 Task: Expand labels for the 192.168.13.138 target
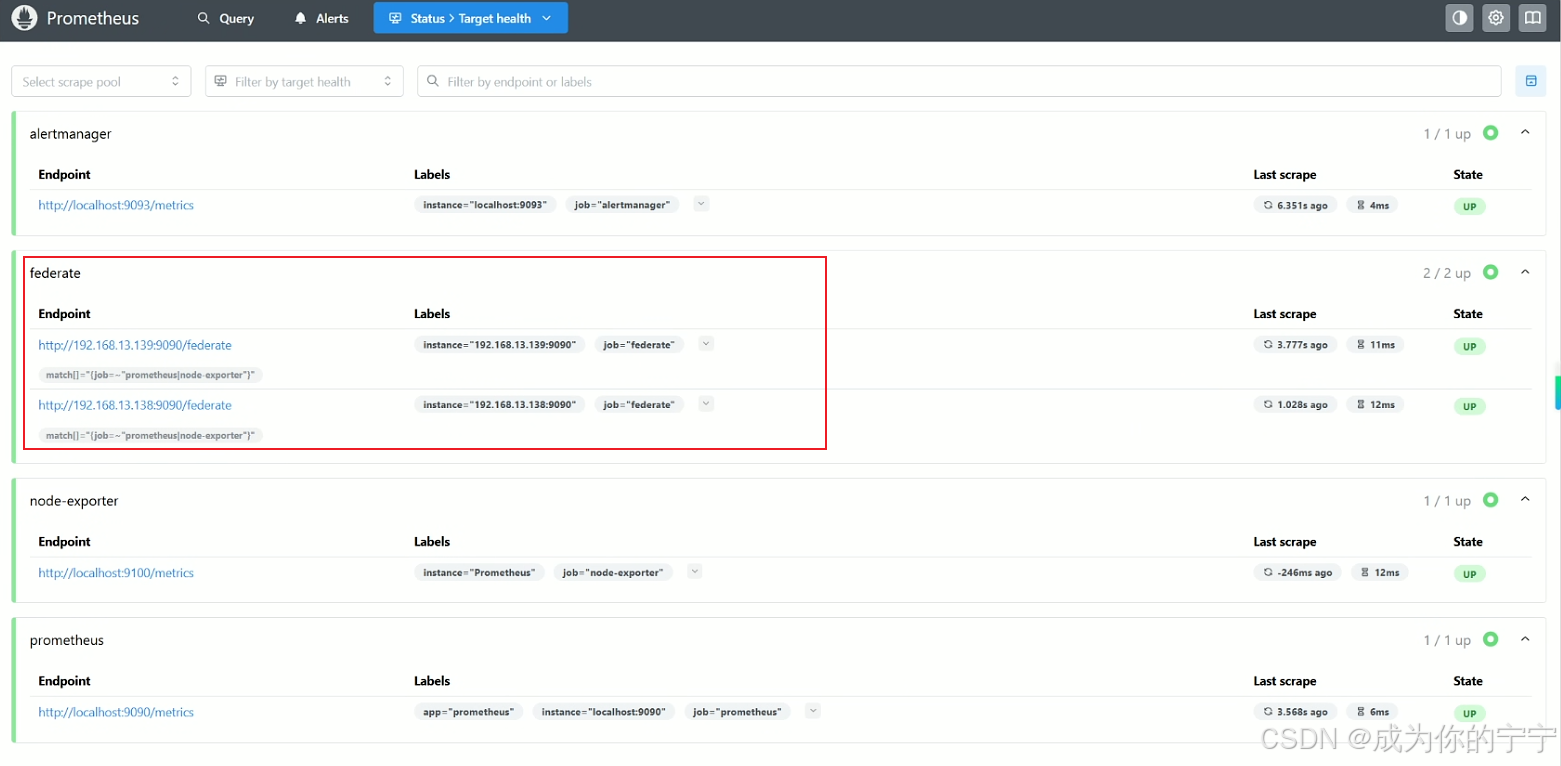click(706, 404)
